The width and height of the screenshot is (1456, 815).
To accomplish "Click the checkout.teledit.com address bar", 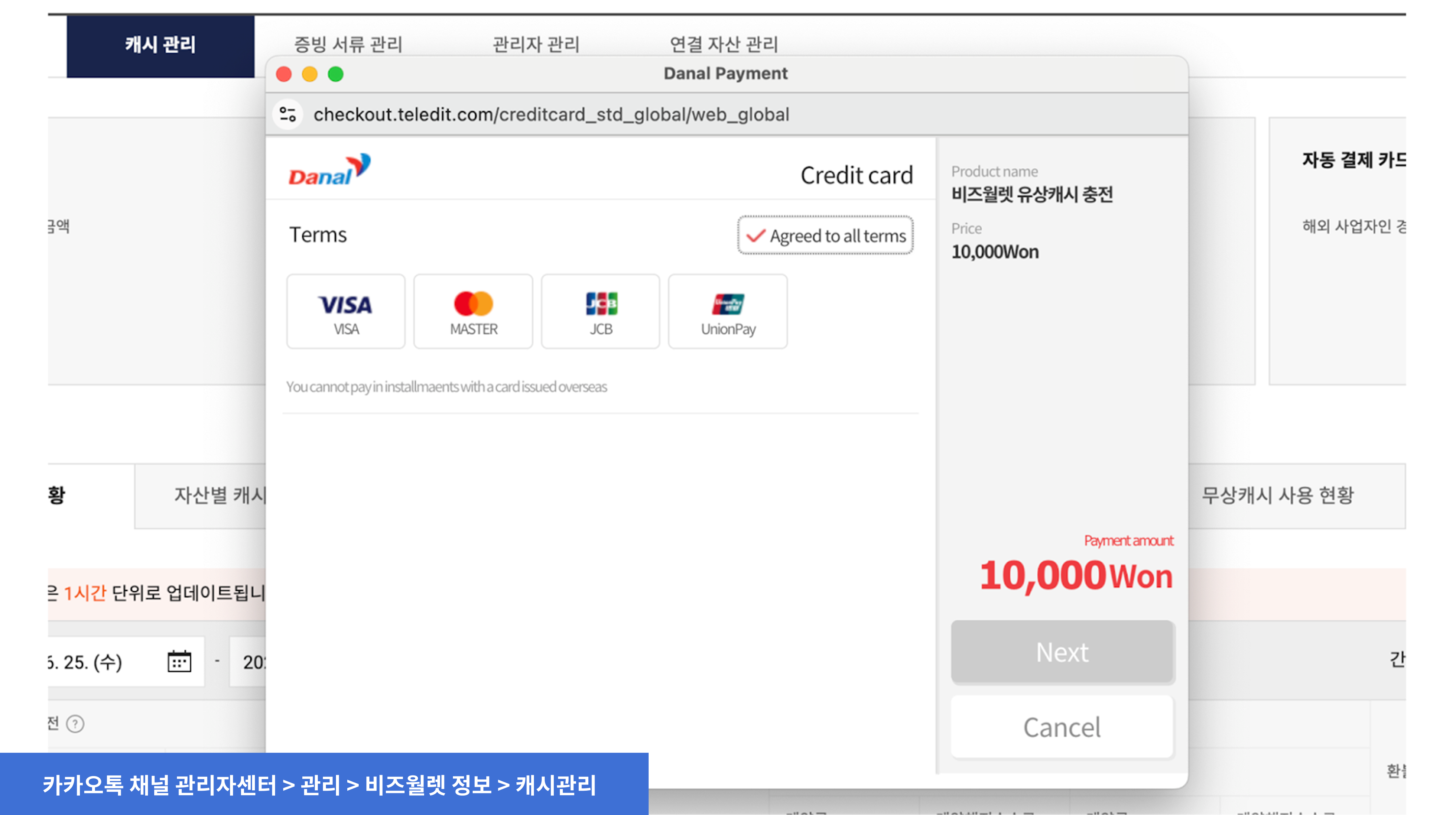I will (551, 114).
